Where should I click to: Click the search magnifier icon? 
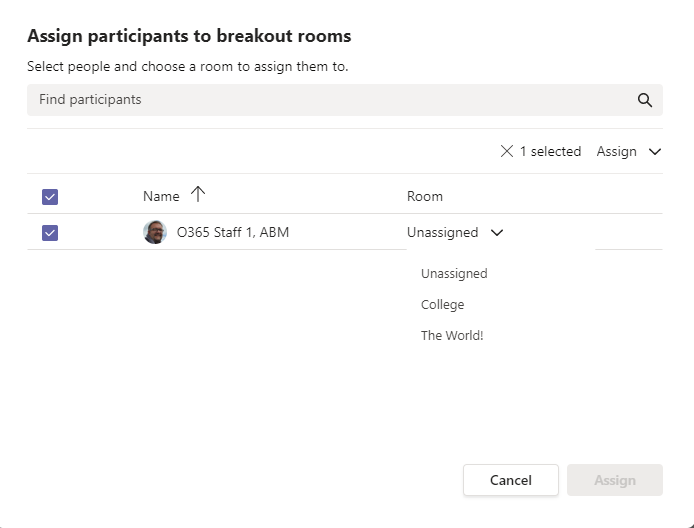[x=644, y=100]
